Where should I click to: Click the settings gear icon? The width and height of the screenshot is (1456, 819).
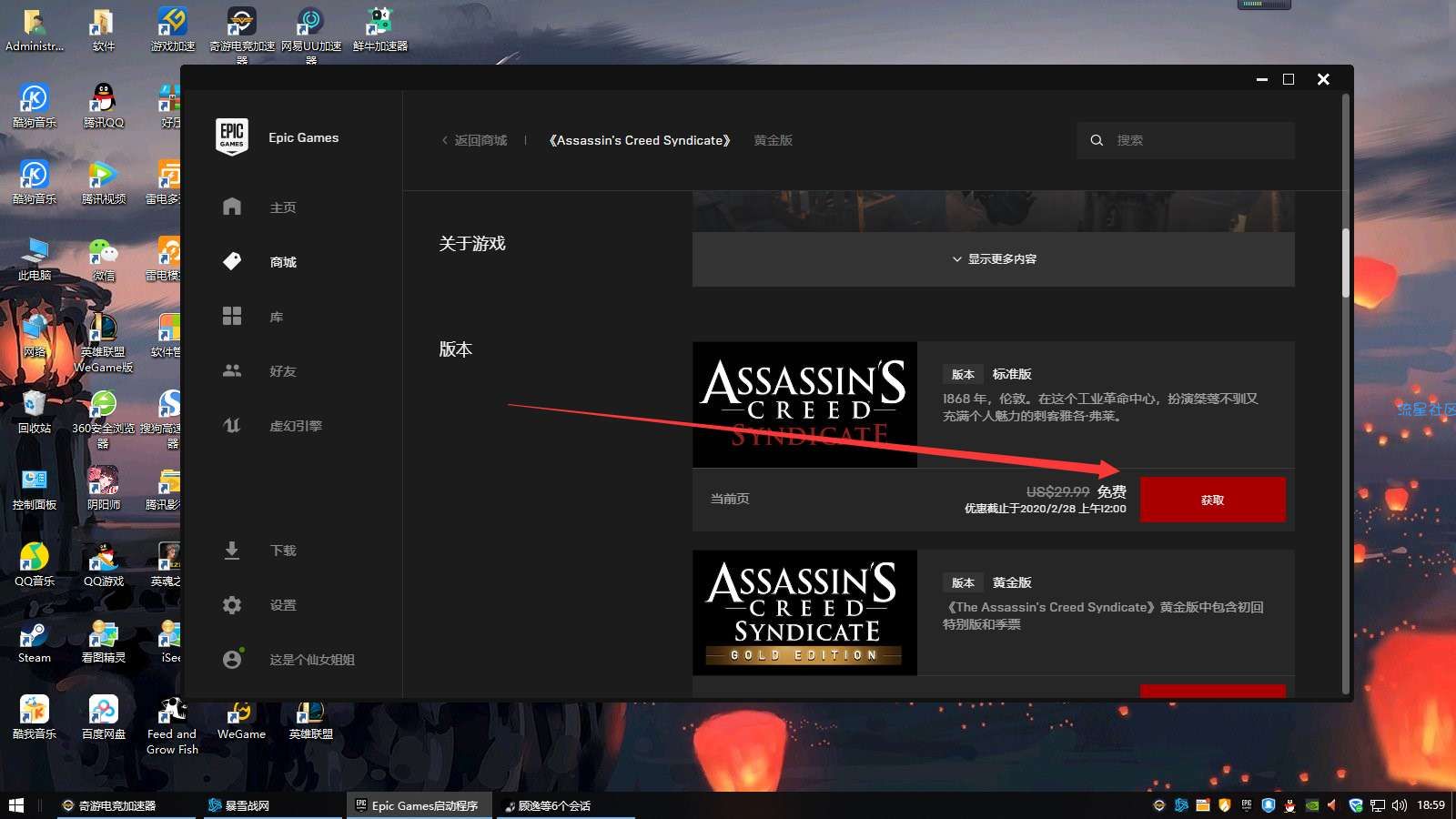[x=232, y=605]
